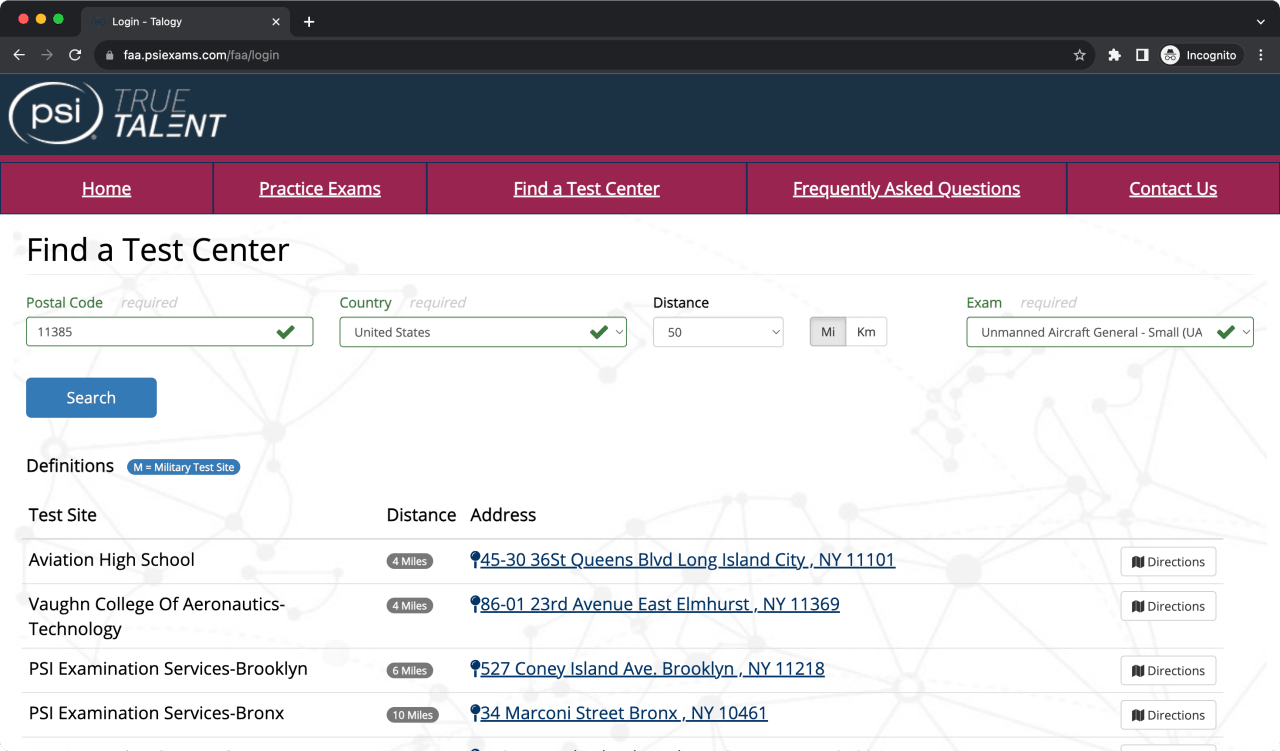This screenshot has height=751, width=1280.
Task: Open the Exam selection dropdown
Action: pyautogui.click(x=1109, y=332)
